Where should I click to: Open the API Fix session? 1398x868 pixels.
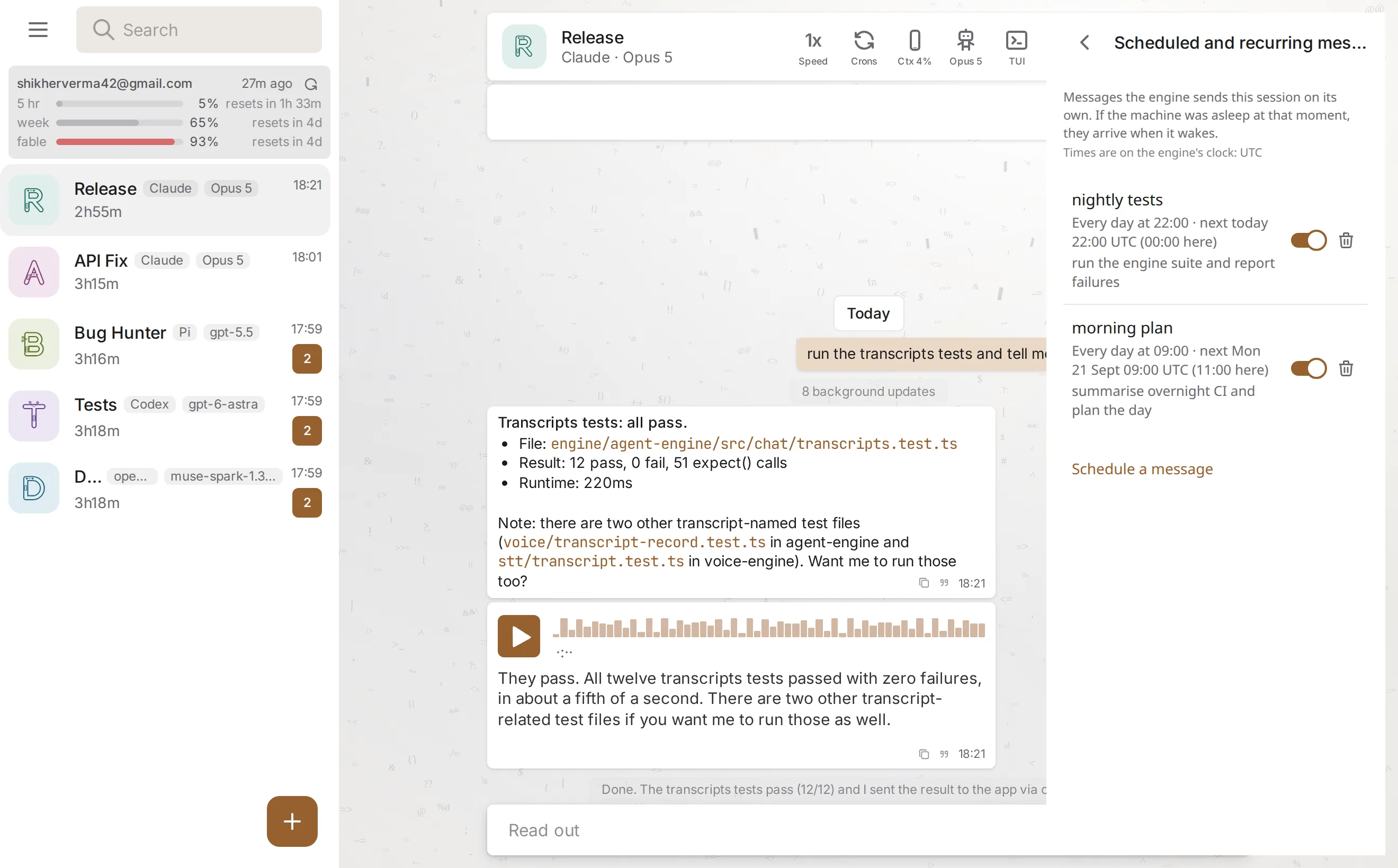(165, 272)
